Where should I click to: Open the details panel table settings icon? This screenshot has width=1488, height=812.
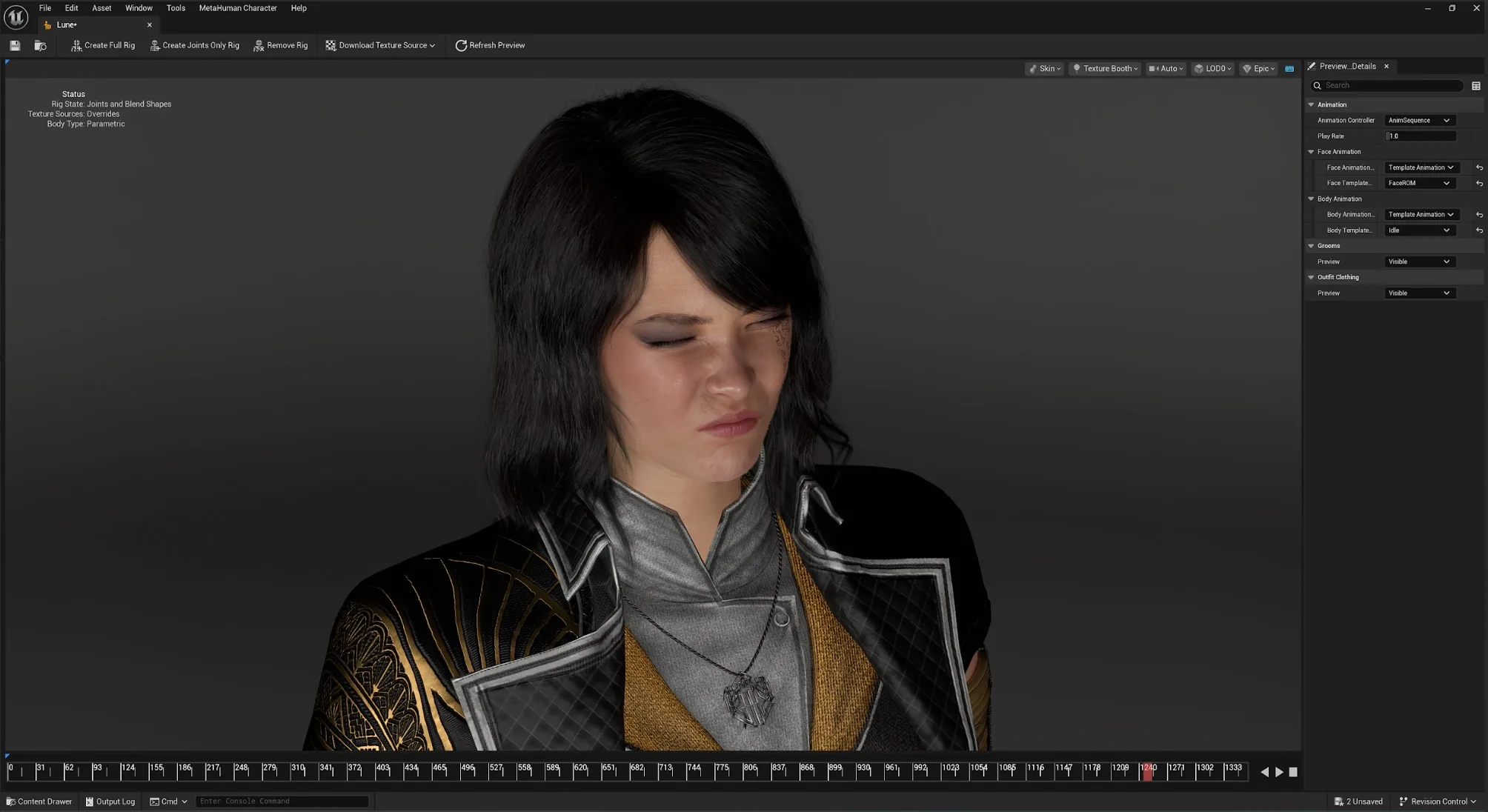[1475, 86]
